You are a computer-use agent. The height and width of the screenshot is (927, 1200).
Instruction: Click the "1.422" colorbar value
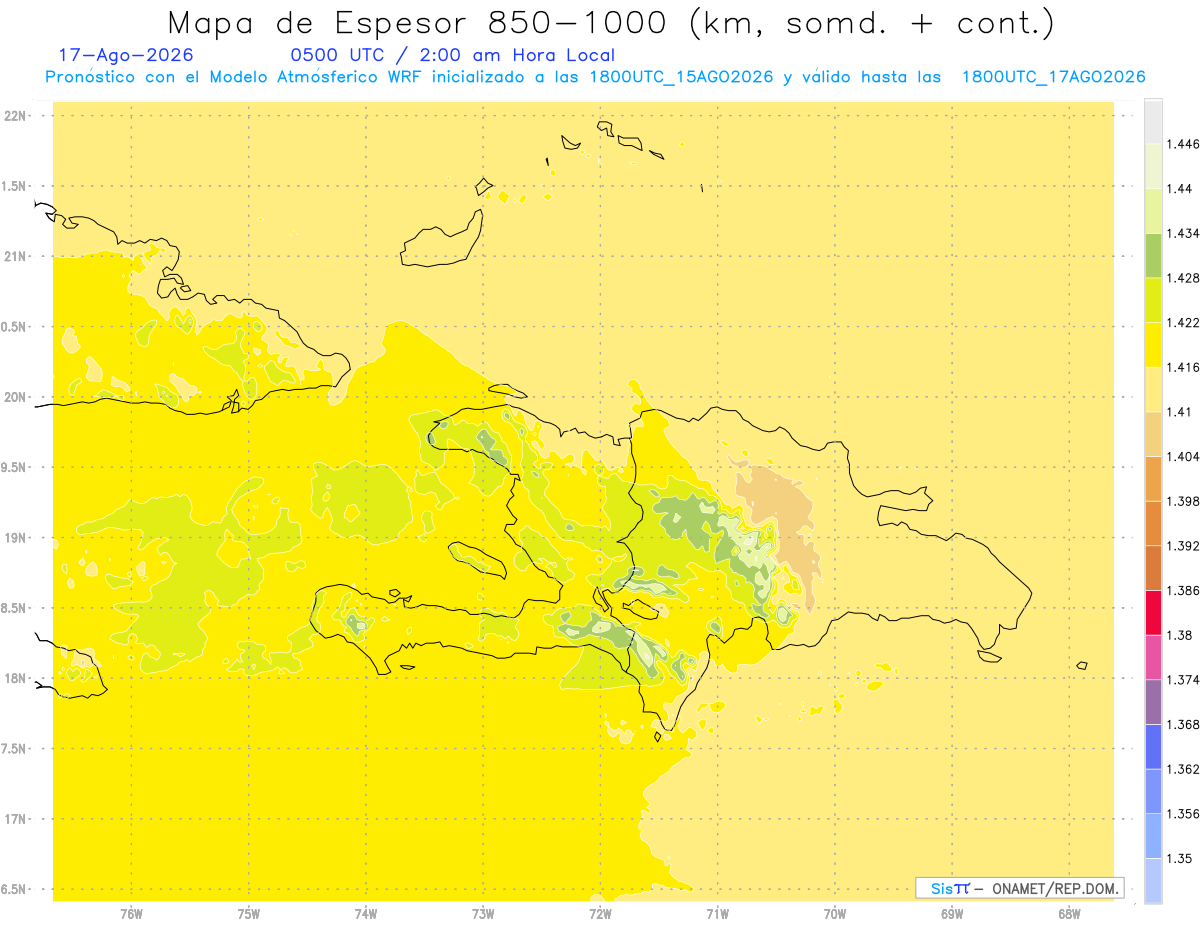[1184, 323]
